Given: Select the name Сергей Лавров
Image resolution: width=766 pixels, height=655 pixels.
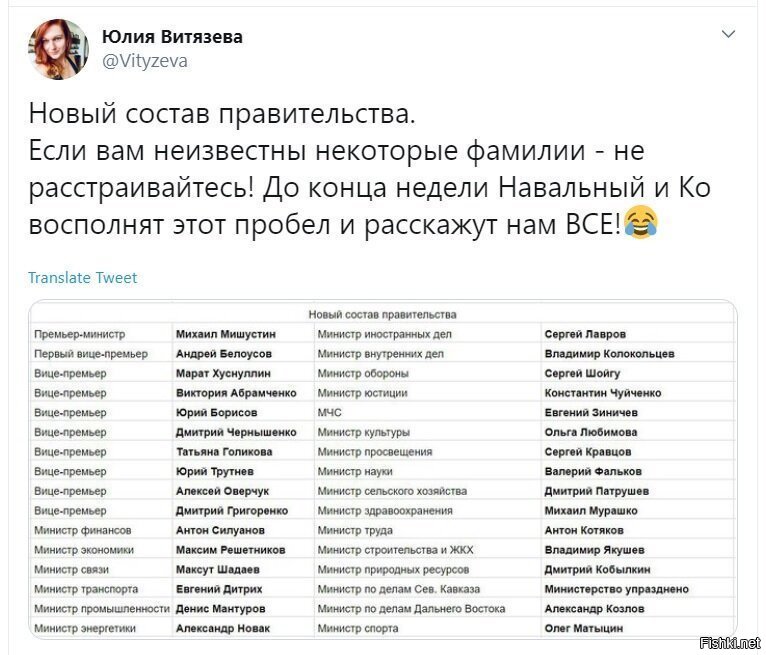Looking at the screenshot, I should coord(585,334).
